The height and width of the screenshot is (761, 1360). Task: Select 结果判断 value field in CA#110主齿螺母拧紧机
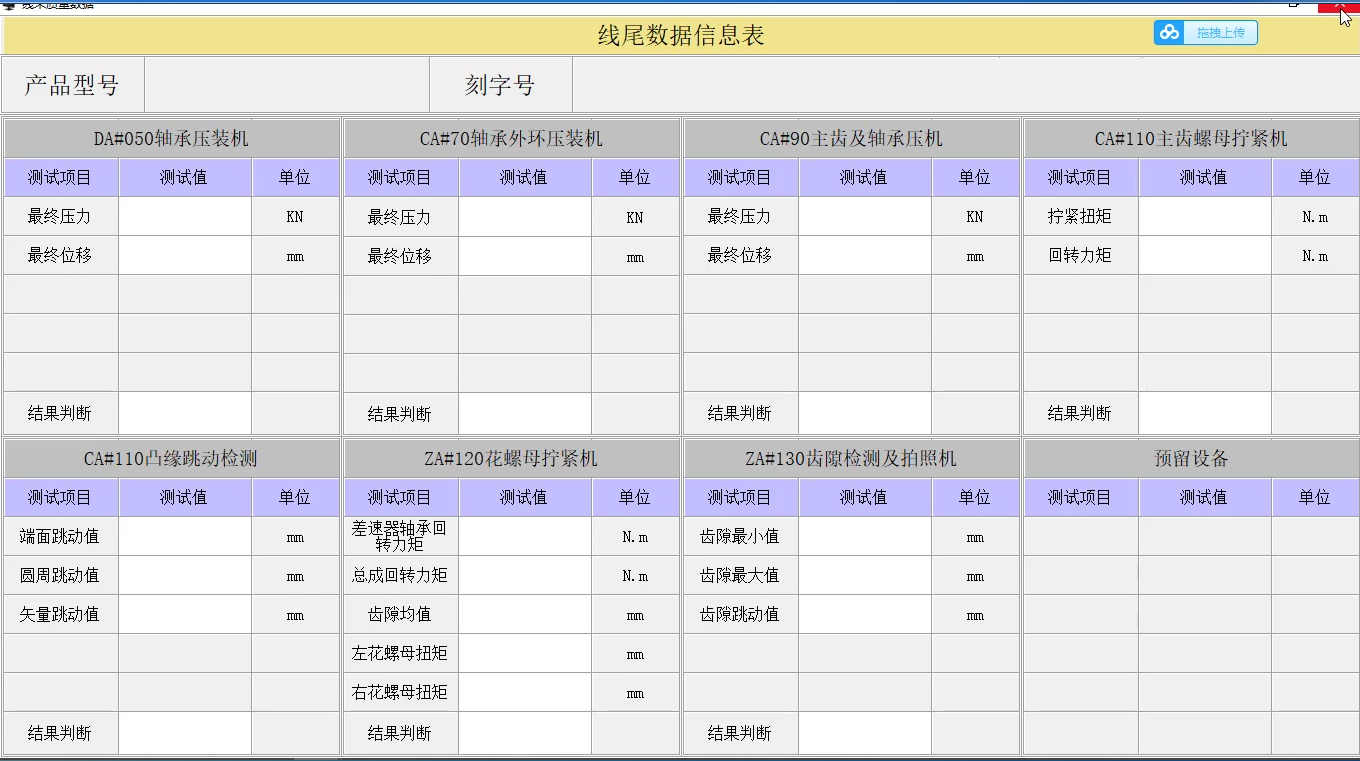[x=1205, y=413]
